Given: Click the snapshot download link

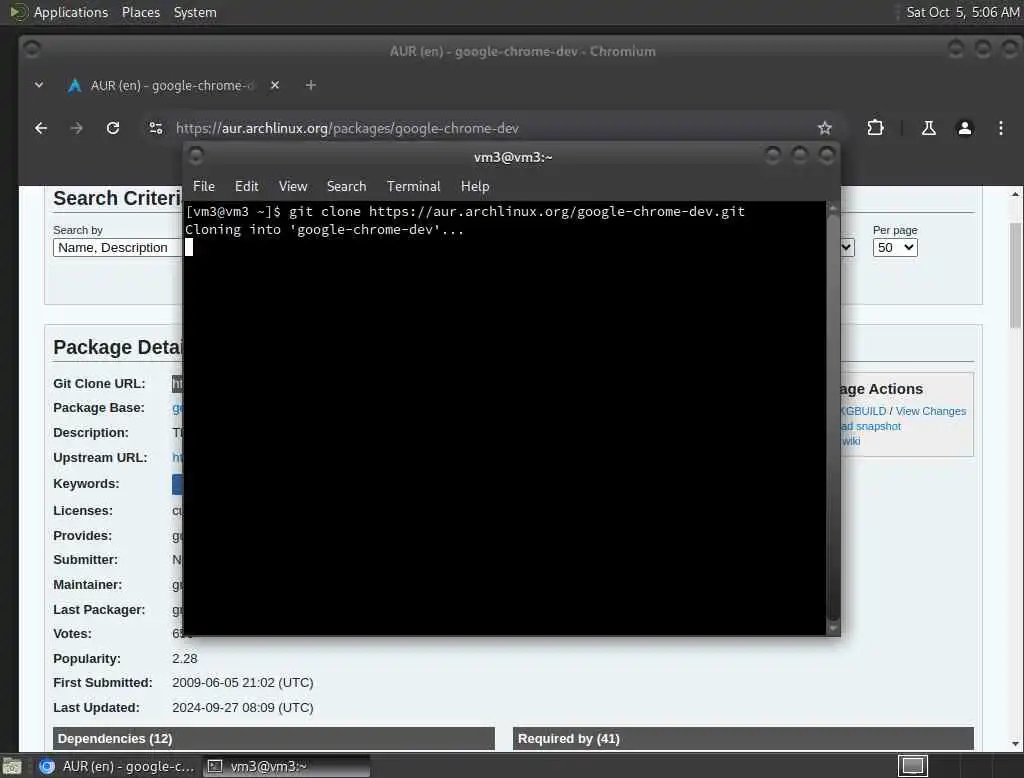Looking at the screenshot, I should click(871, 426).
